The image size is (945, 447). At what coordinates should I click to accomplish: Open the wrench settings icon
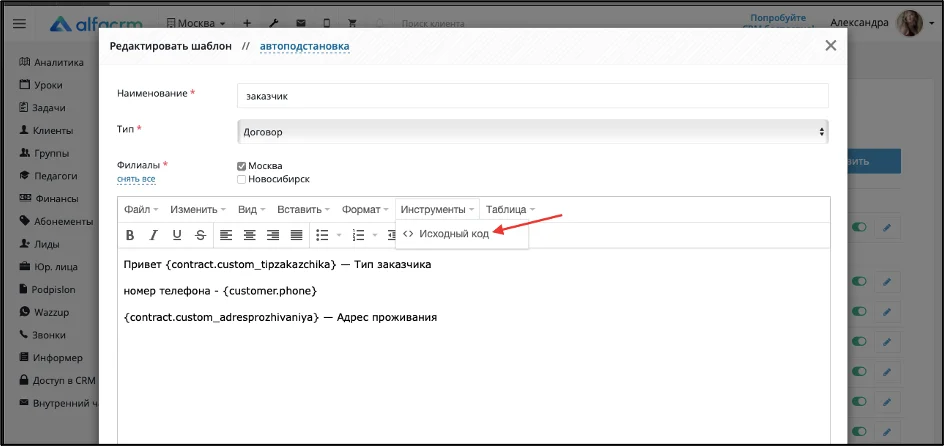pos(273,23)
